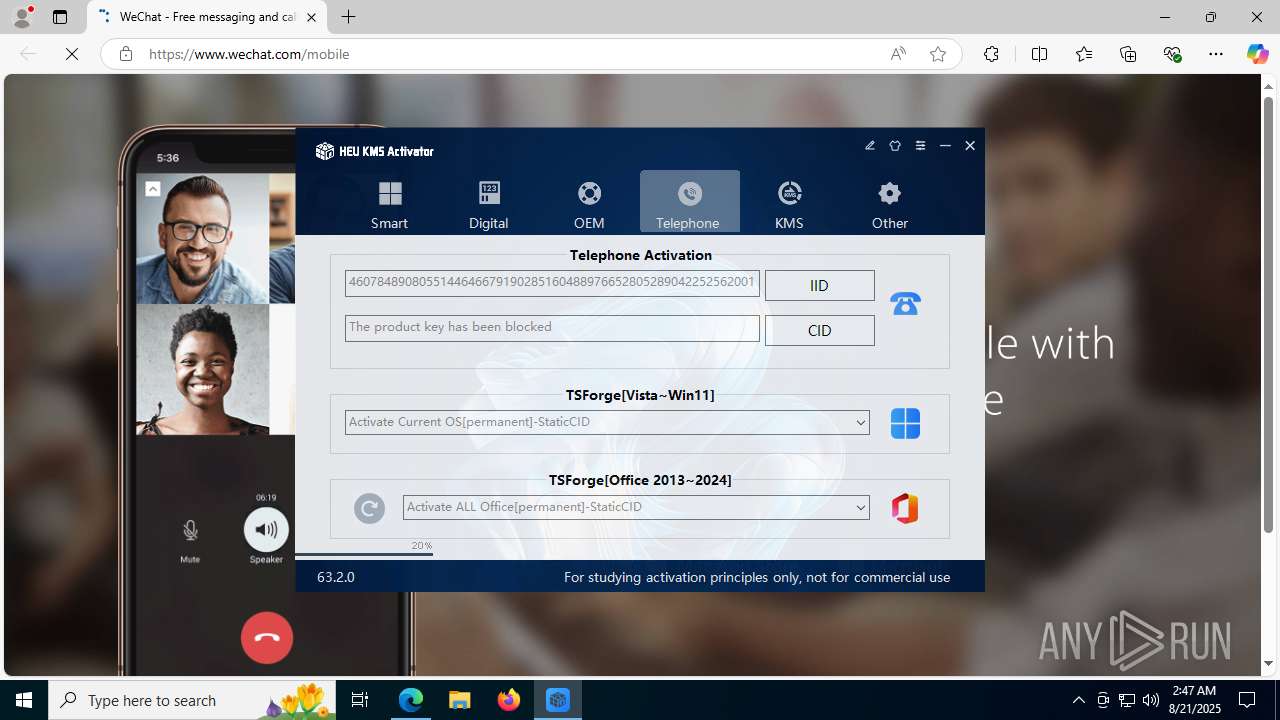Click the Edge back arrow
This screenshot has height=720, width=1280.
28,54
